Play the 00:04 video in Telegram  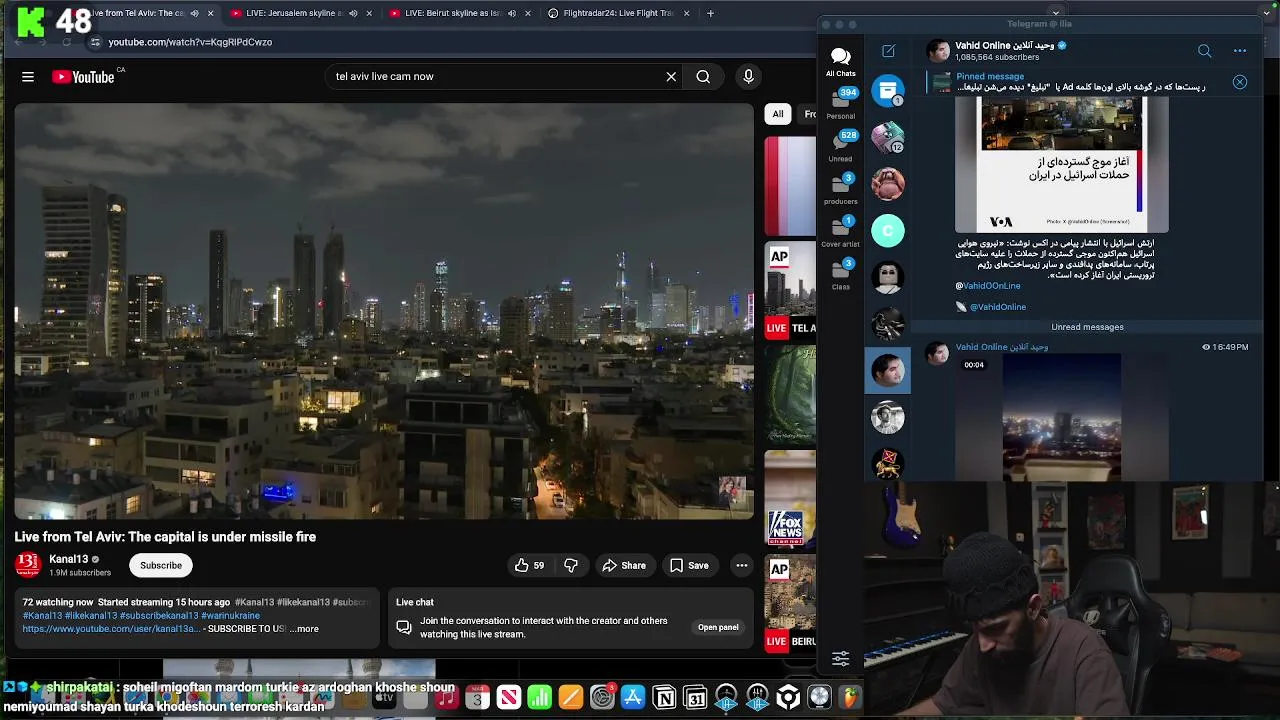pyautogui.click(x=1061, y=417)
